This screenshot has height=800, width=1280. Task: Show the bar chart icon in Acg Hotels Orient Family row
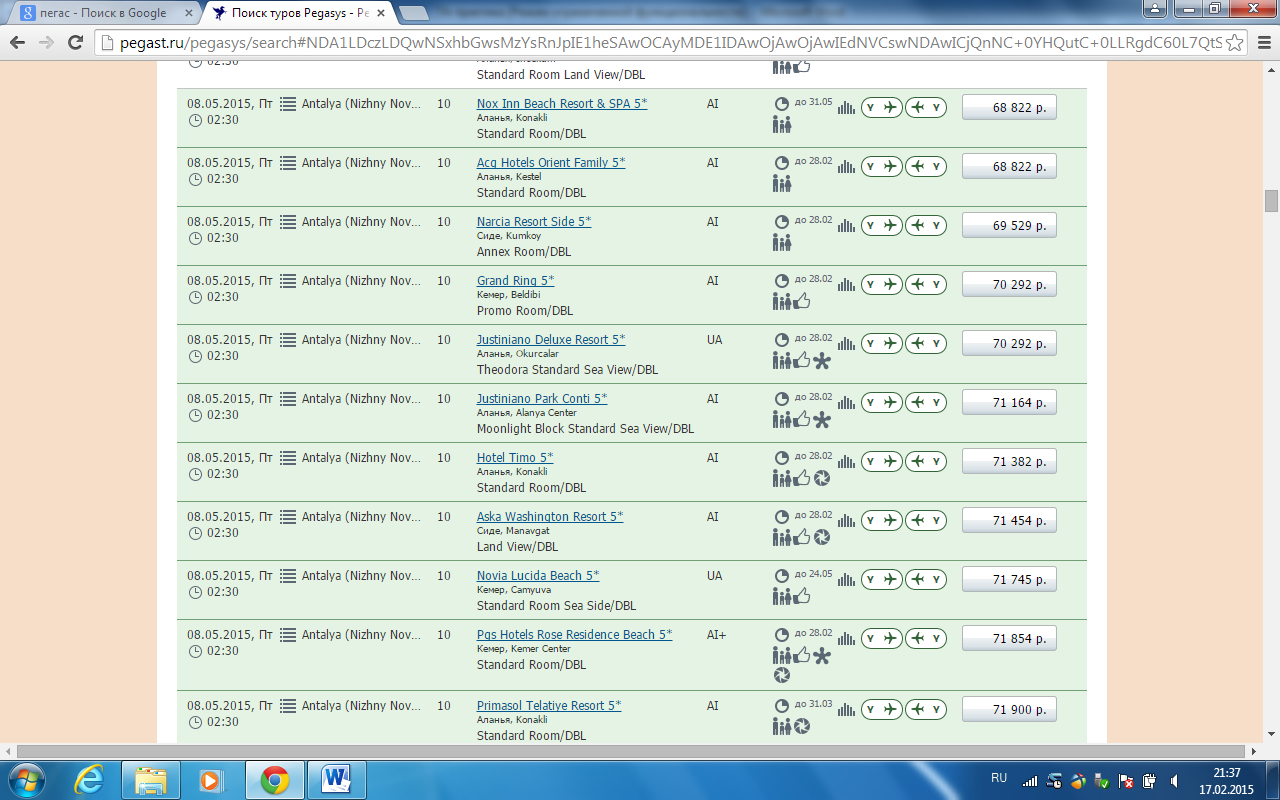click(846, 167)
